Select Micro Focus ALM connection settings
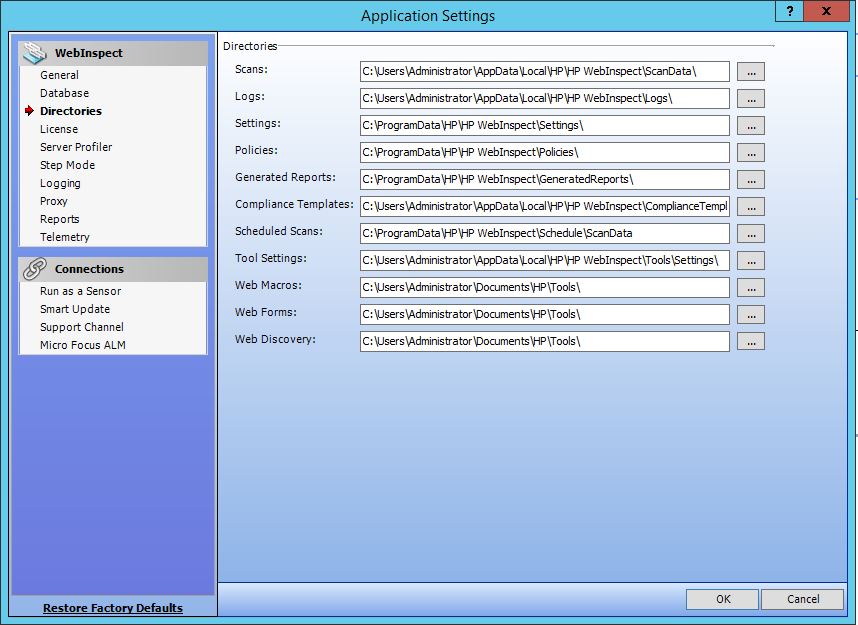 point(81,345)
